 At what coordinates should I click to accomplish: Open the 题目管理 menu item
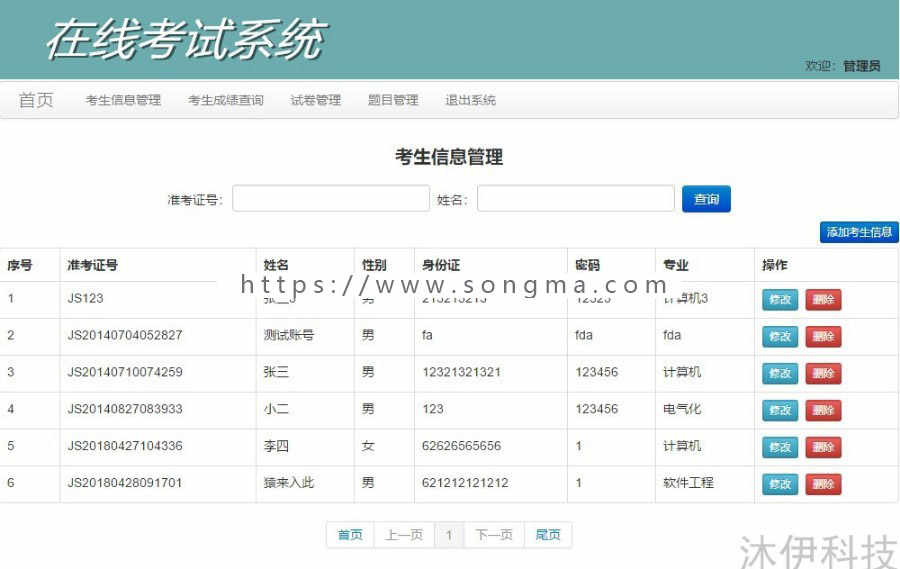pyautogui.click(x=393, y=100)
